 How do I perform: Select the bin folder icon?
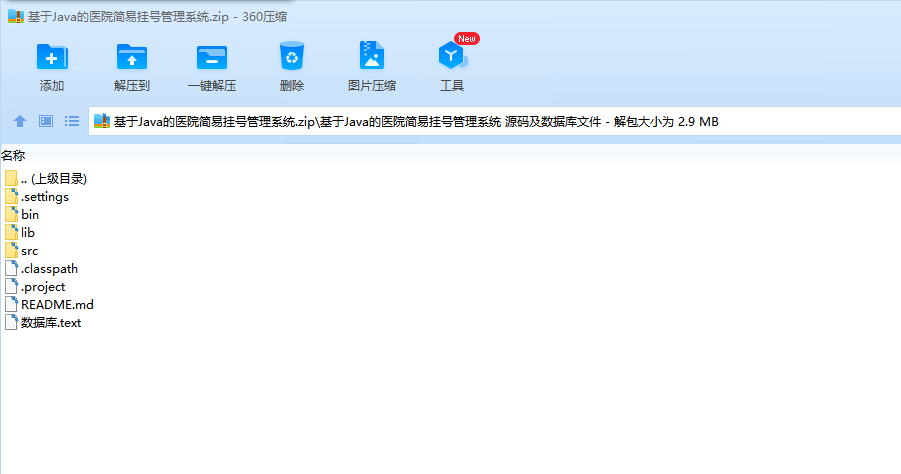coord(11,214)
